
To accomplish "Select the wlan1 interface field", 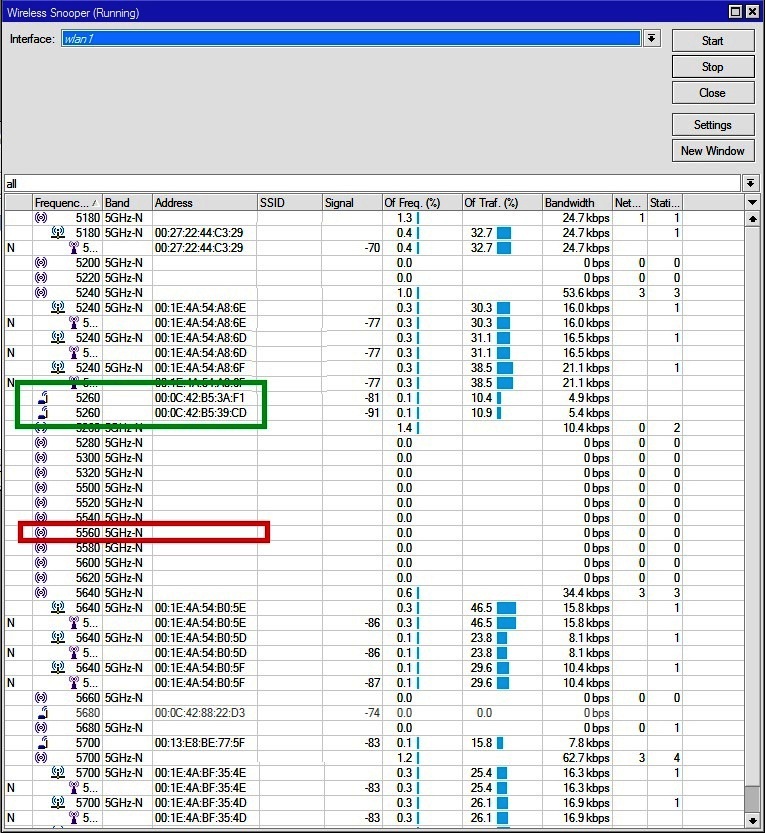I will 351,38.
